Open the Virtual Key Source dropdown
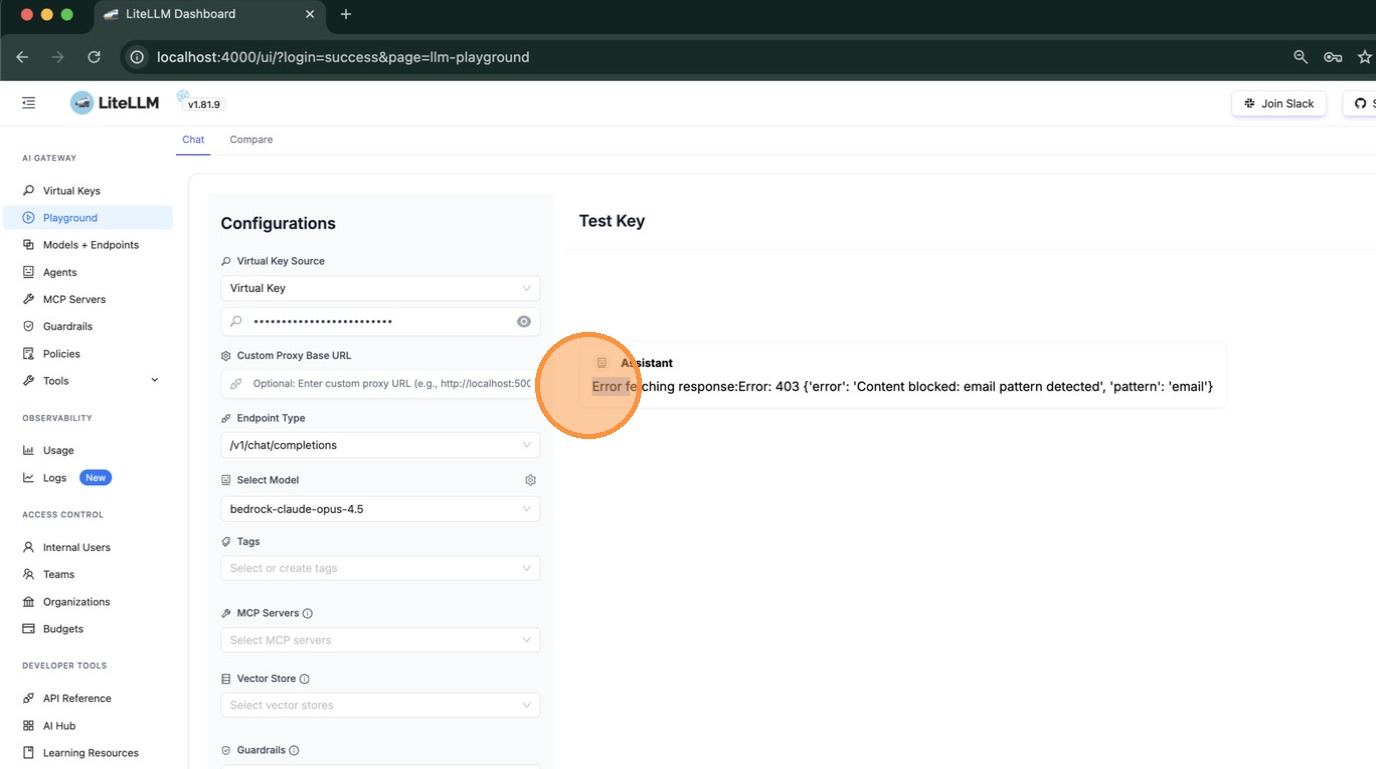1376x769 pixels. click(380, 288)
